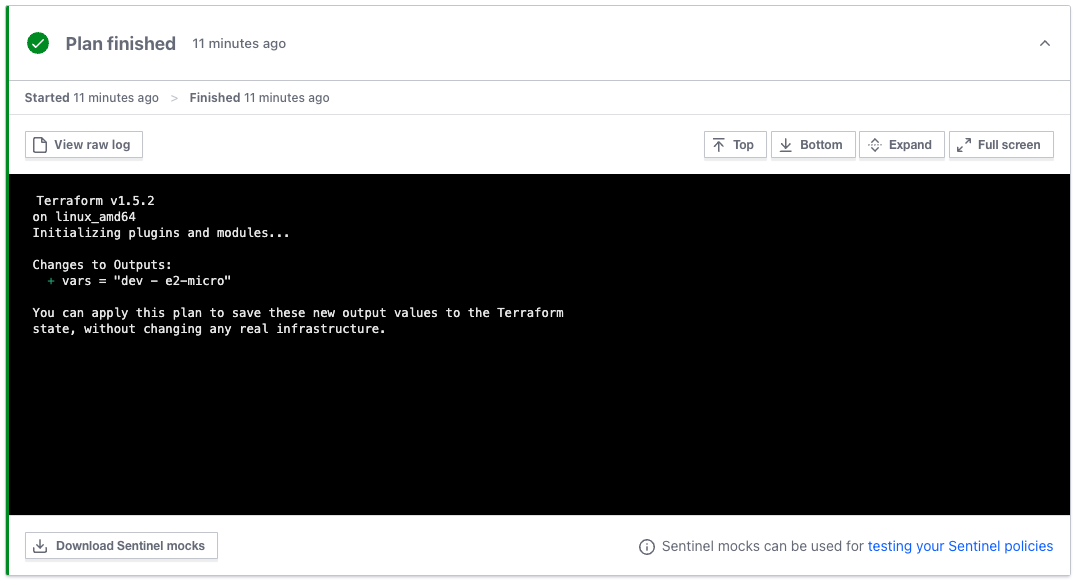Click the 'Started 11 minutes ago' text
Image resolution: width=1078 pixels, height=585 pixels.
(x=91, y=98)
